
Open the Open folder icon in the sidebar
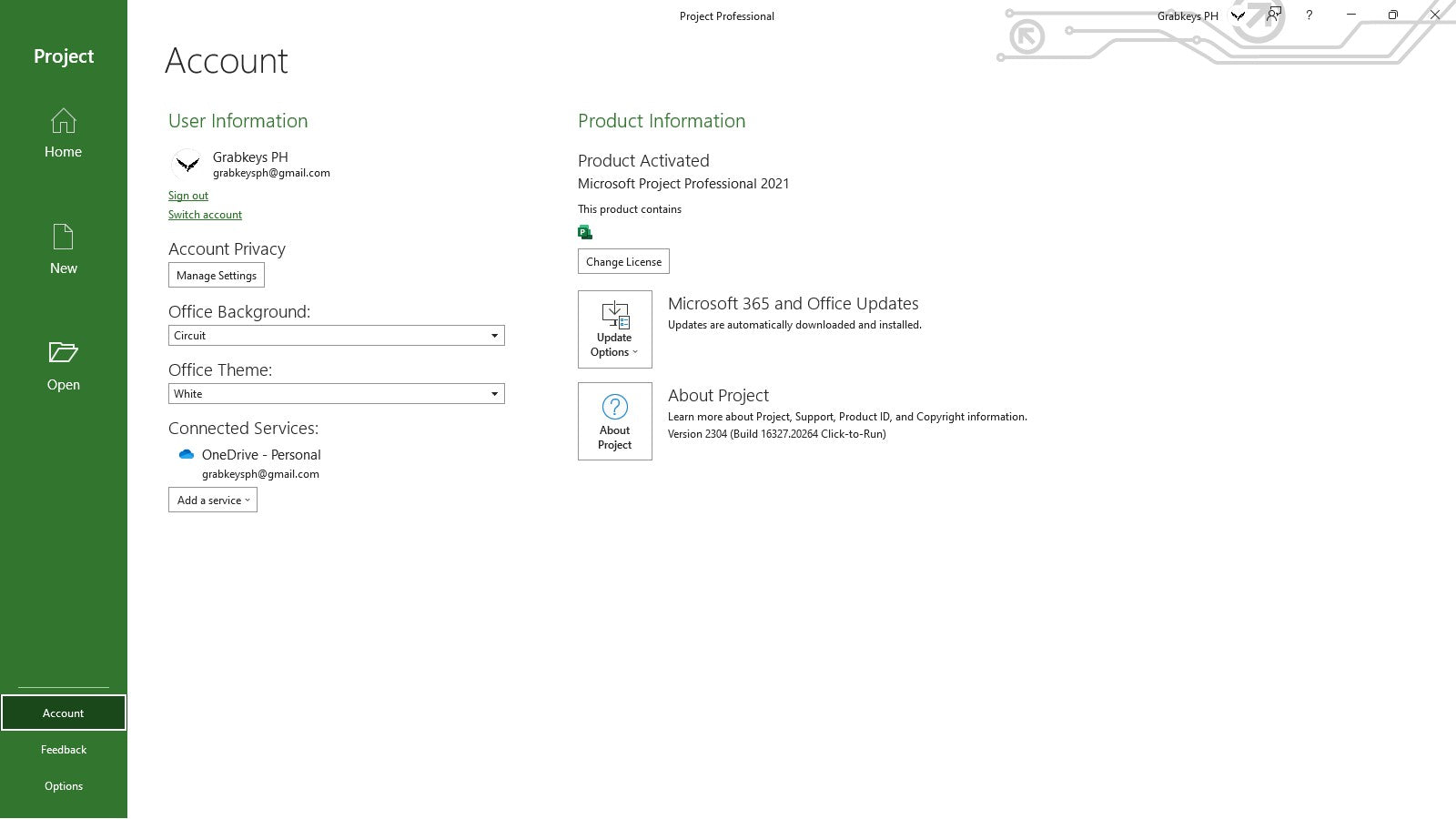tap(63, 352)
